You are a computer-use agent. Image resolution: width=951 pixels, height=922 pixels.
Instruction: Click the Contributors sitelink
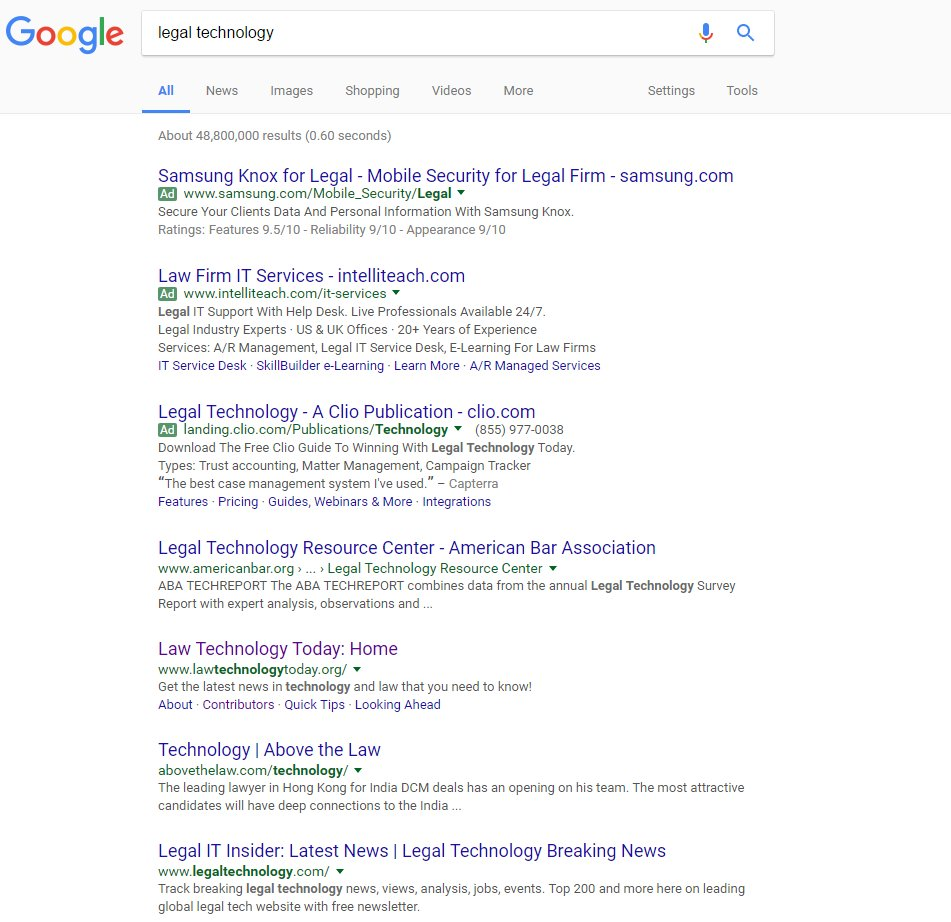click(238, 705)
